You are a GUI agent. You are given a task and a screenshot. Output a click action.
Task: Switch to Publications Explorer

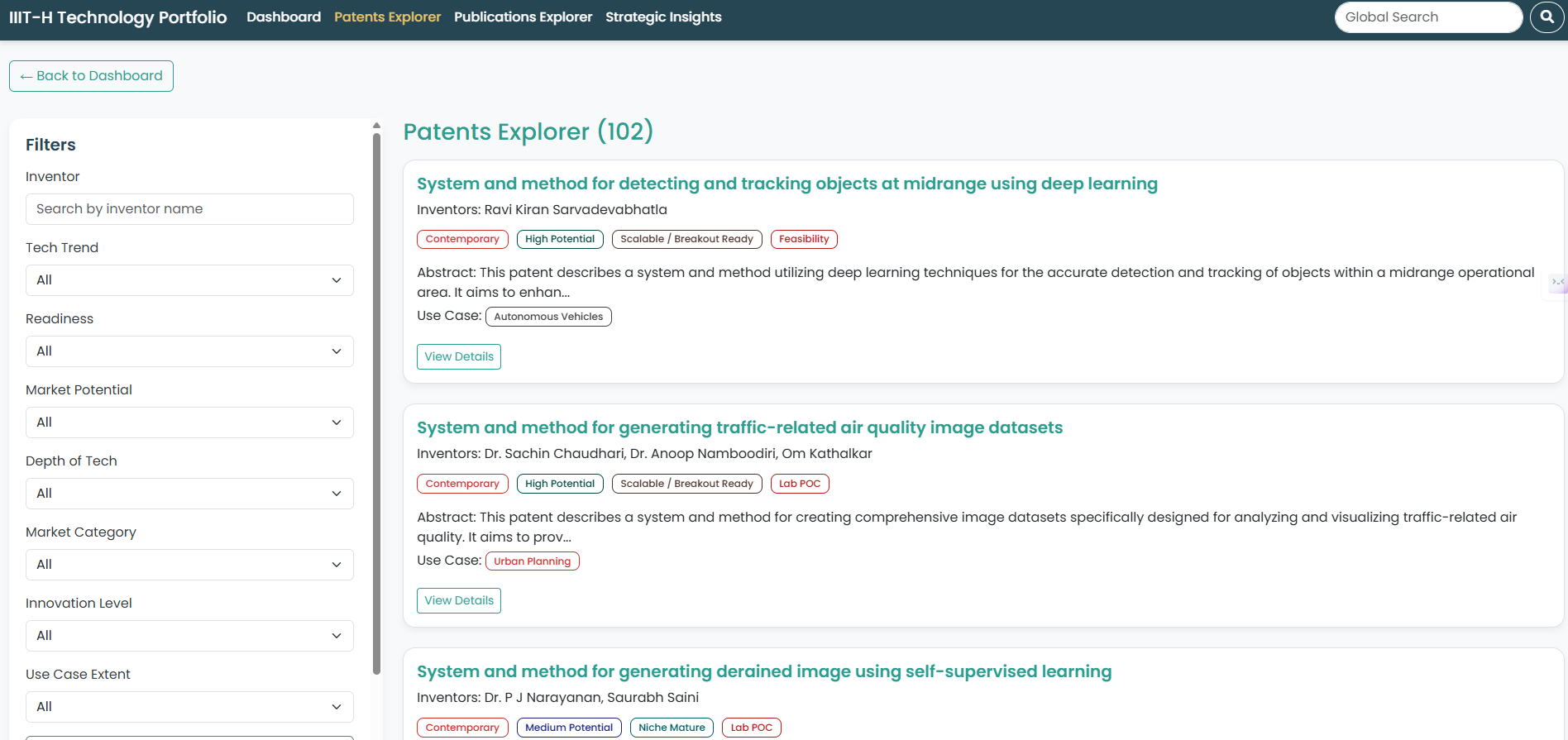523,17
